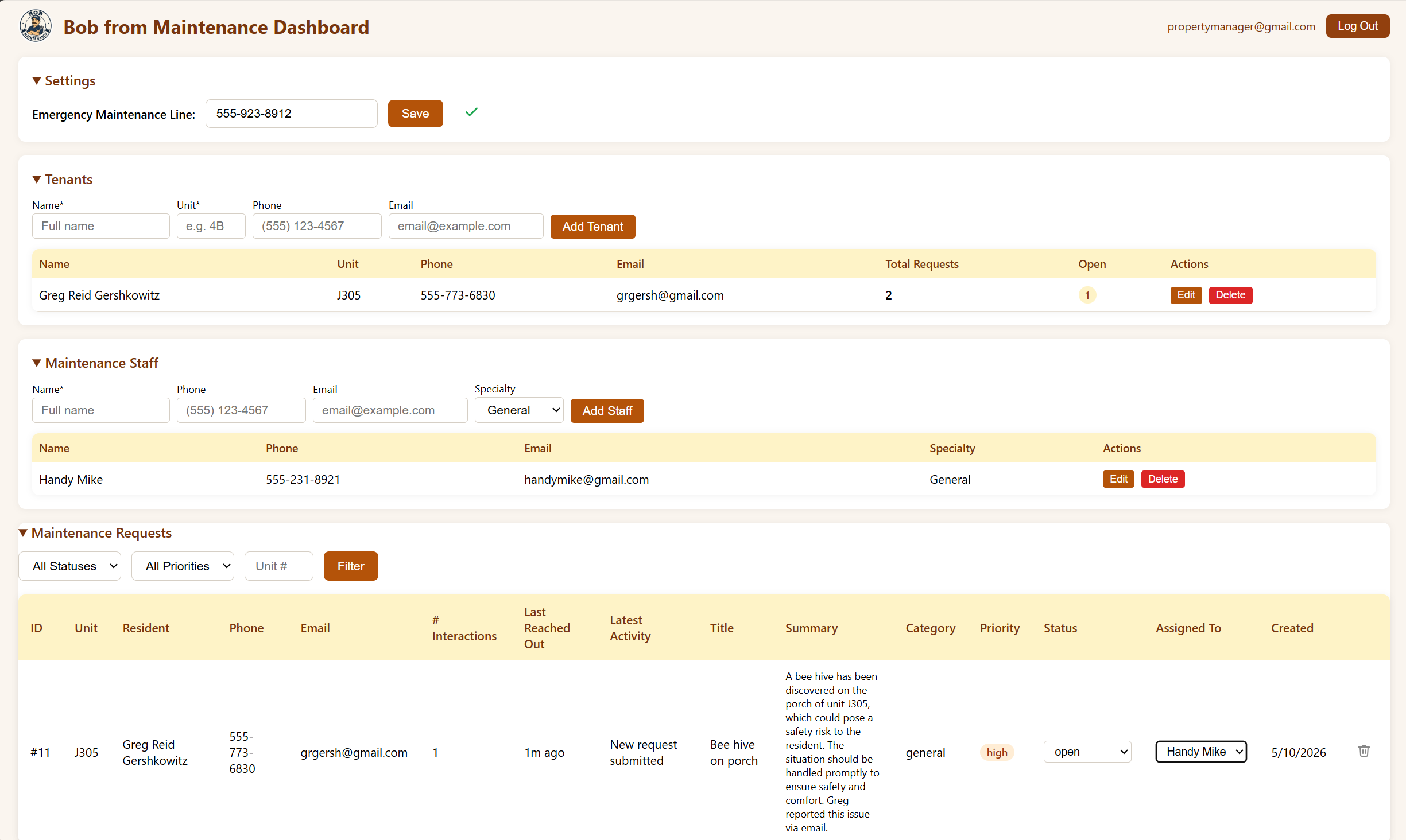
Task: Click the Bob from Maintenance Dashboard heading
Action: [216, 27]
